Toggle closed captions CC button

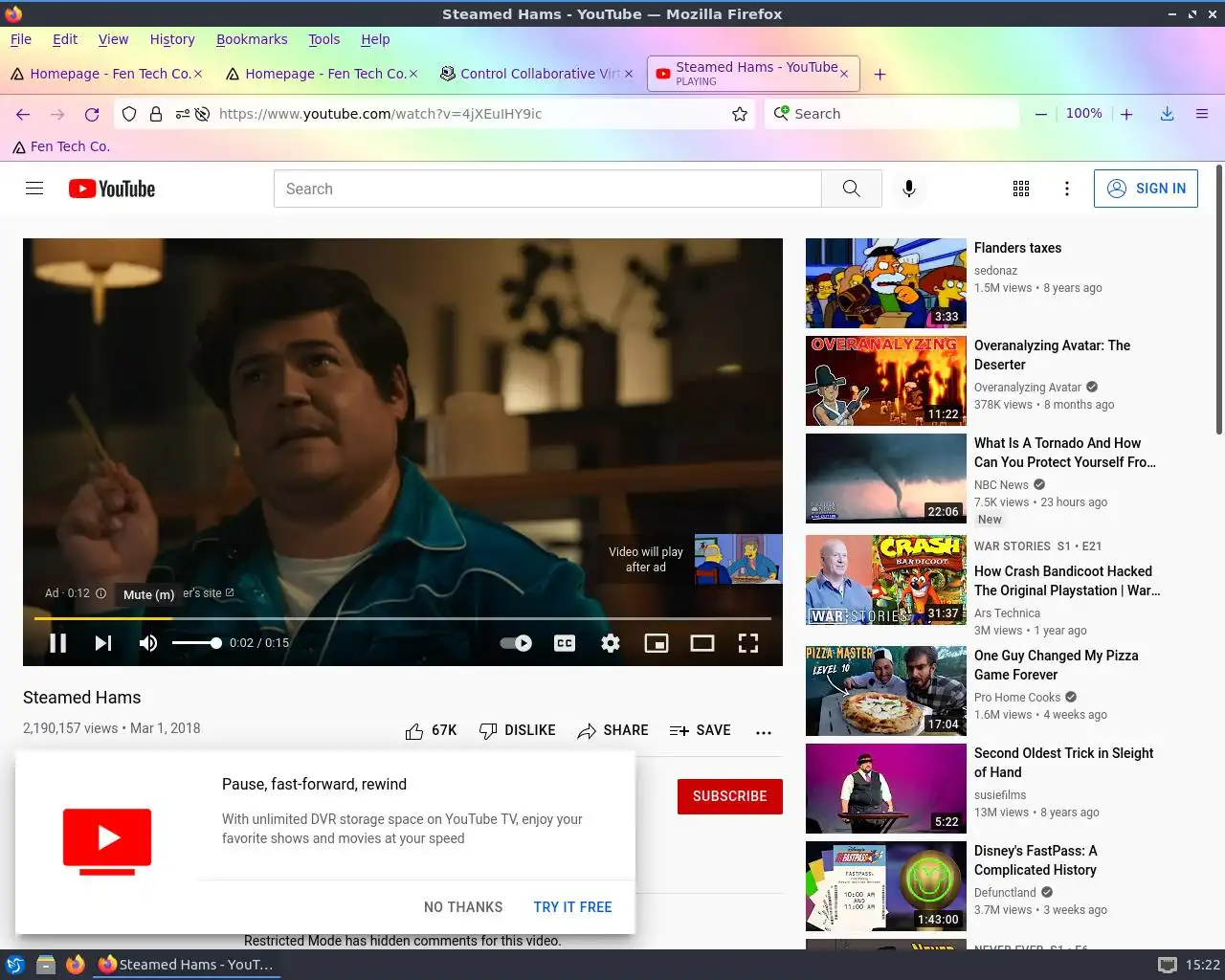tap(565, 643)
